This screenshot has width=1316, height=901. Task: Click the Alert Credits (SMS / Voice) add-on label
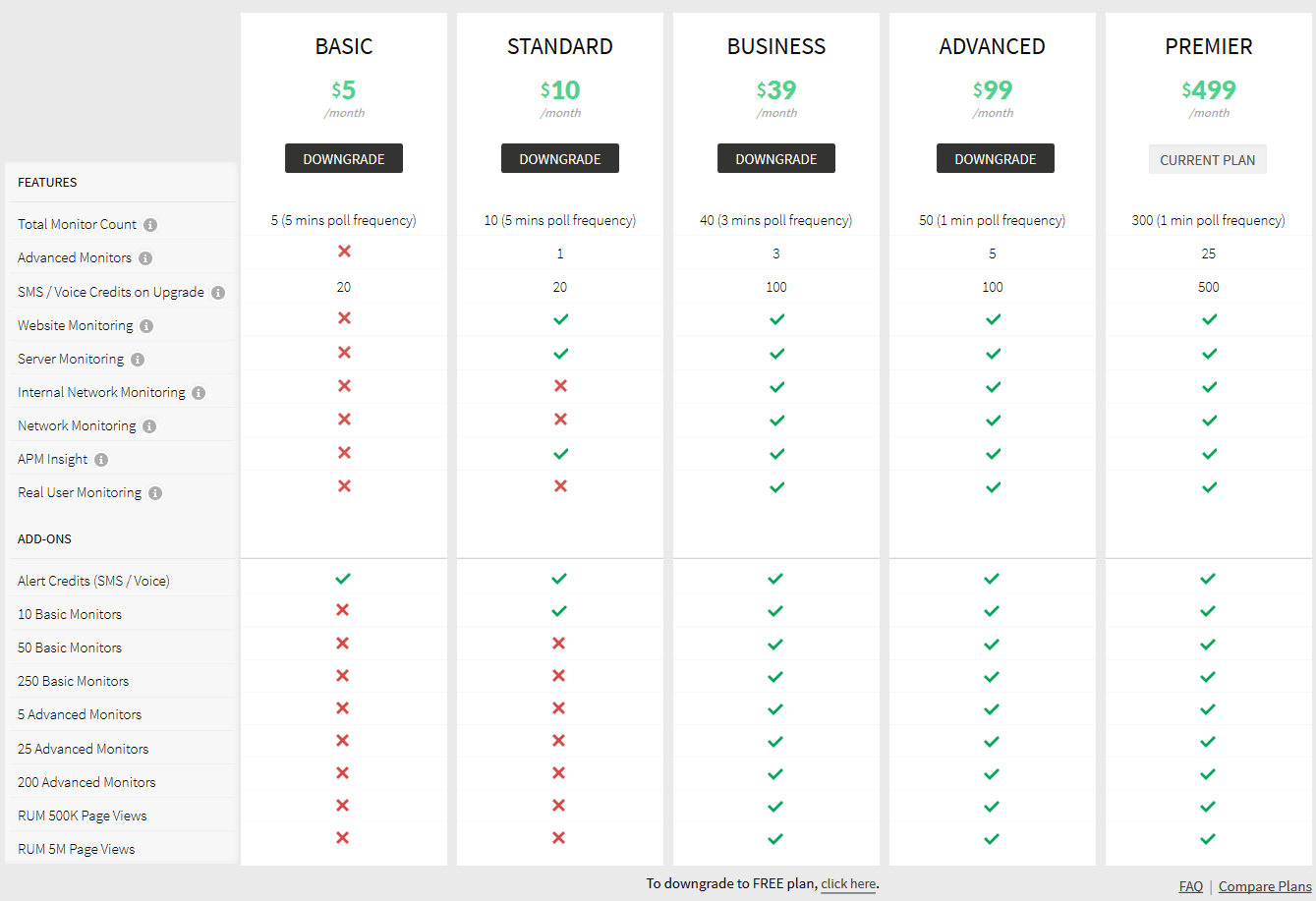coord(93,581)
